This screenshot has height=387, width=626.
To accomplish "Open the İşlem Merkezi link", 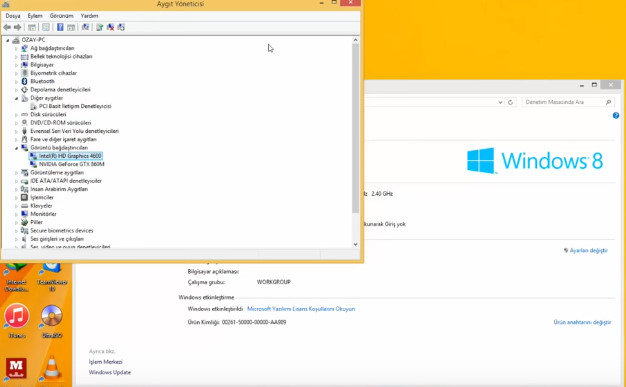I will tap(105, 362).
